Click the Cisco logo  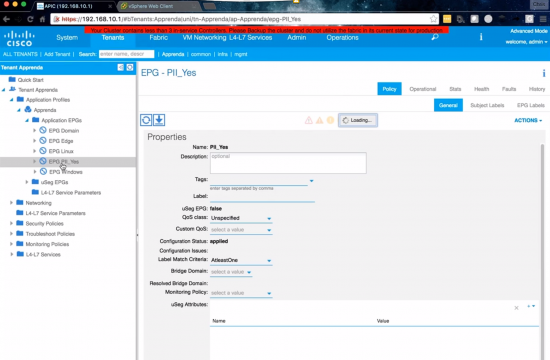click(x=19, y=38)
